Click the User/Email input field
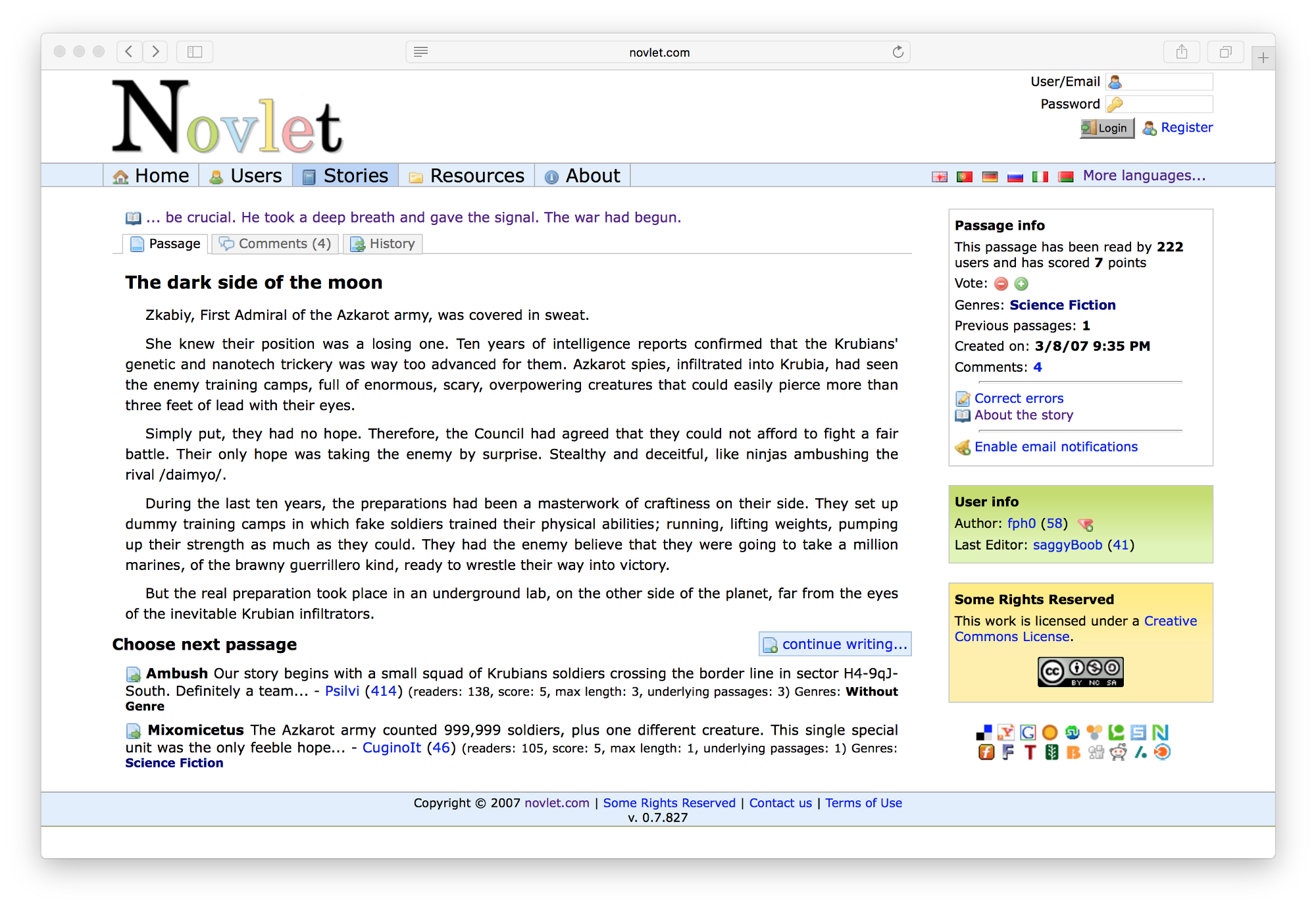The width and height of the screenshot is (1316, 907). click(x=1159, y=81)
